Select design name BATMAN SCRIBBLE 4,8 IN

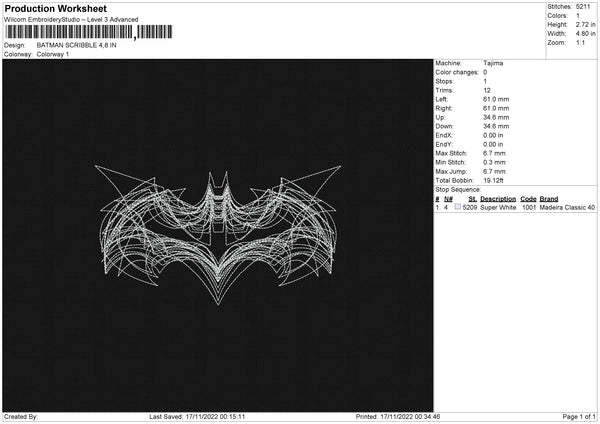tap(77, 45)
